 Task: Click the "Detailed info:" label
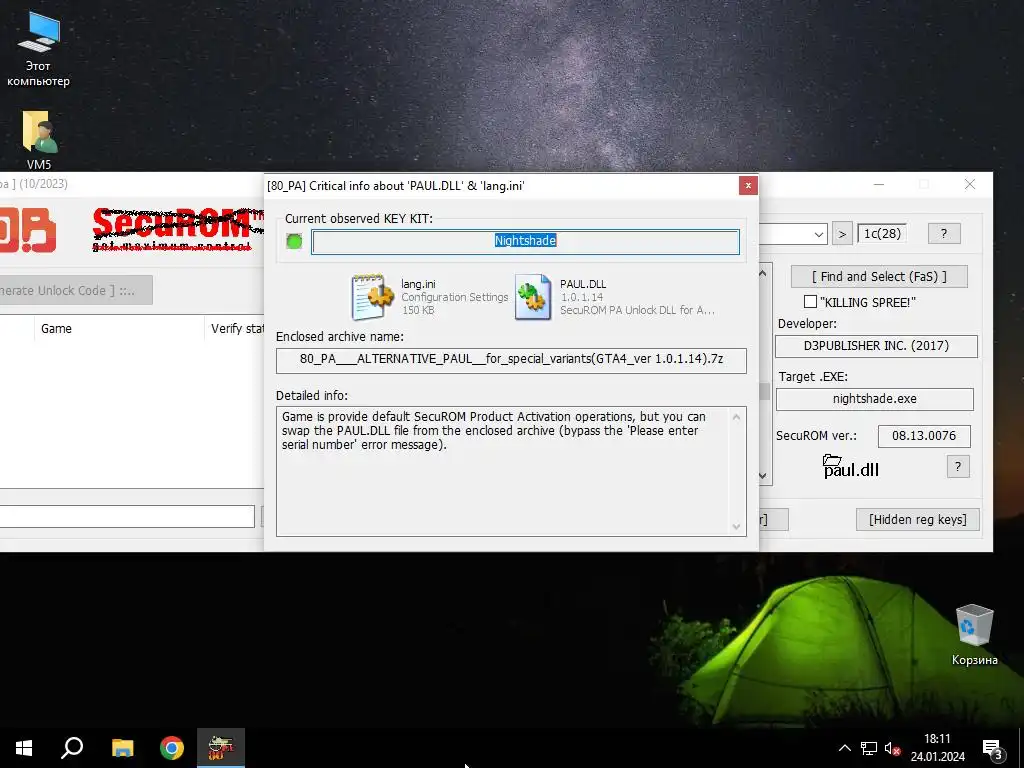(x=312, y=395)
